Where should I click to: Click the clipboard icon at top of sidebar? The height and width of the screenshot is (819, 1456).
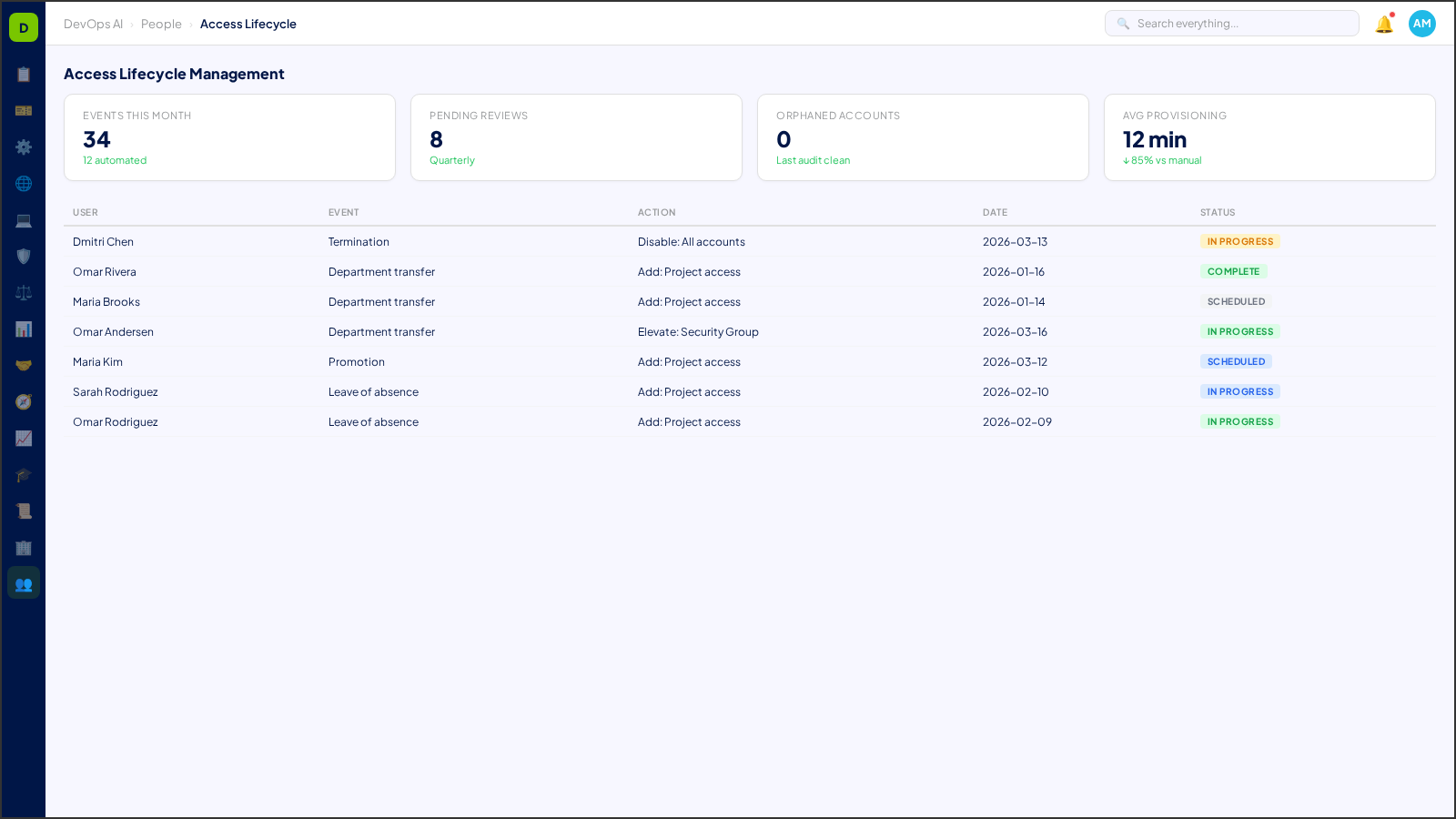(x=24, y=75)
